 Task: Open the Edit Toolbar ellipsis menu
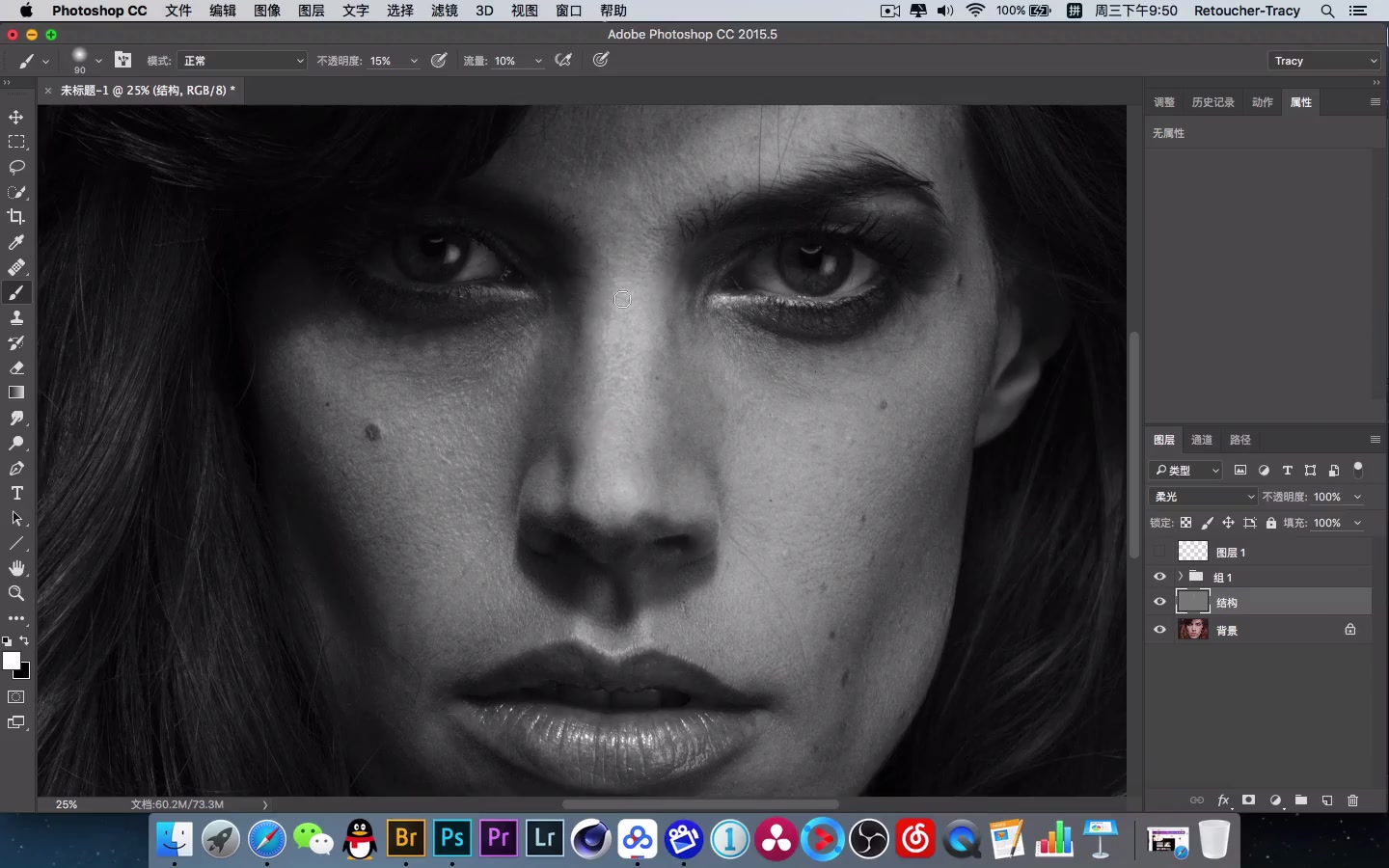click(x=16, y=618)
